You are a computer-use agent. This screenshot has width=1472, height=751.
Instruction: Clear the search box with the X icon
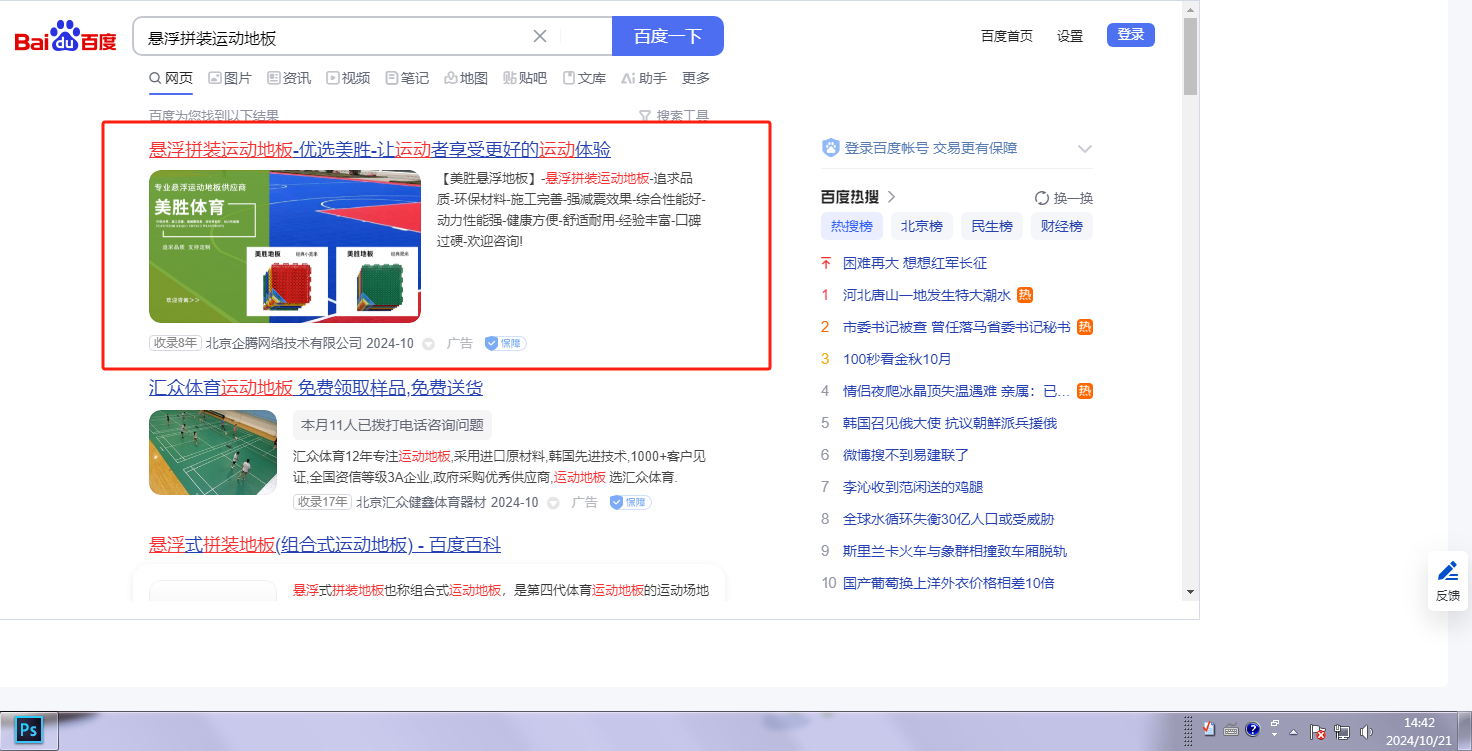coord(540,36)
